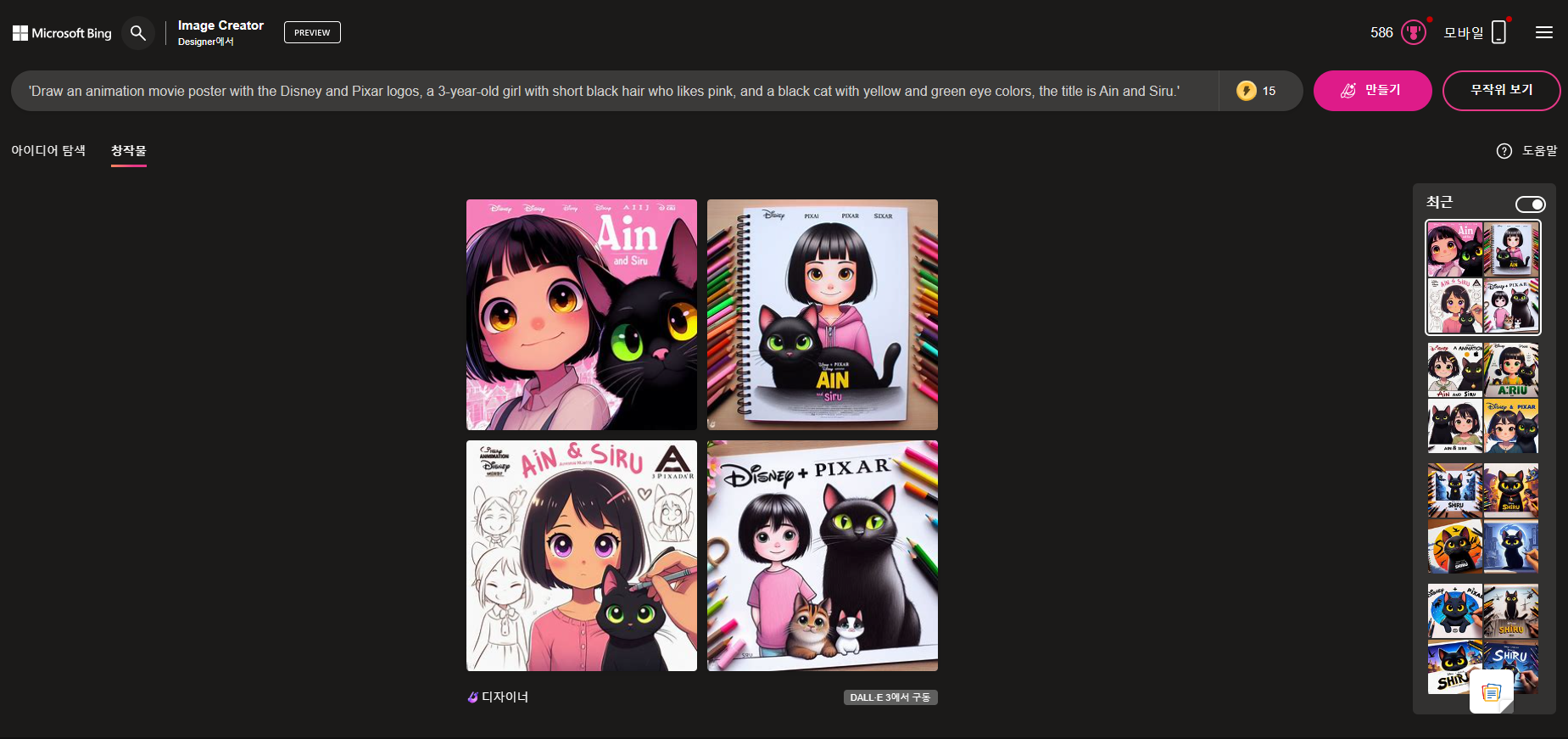Open the Disney + Pixar cat drawing image
The width and height of the screenshot is (1568, 739).
pyautogui.click(x=823, y=556)
